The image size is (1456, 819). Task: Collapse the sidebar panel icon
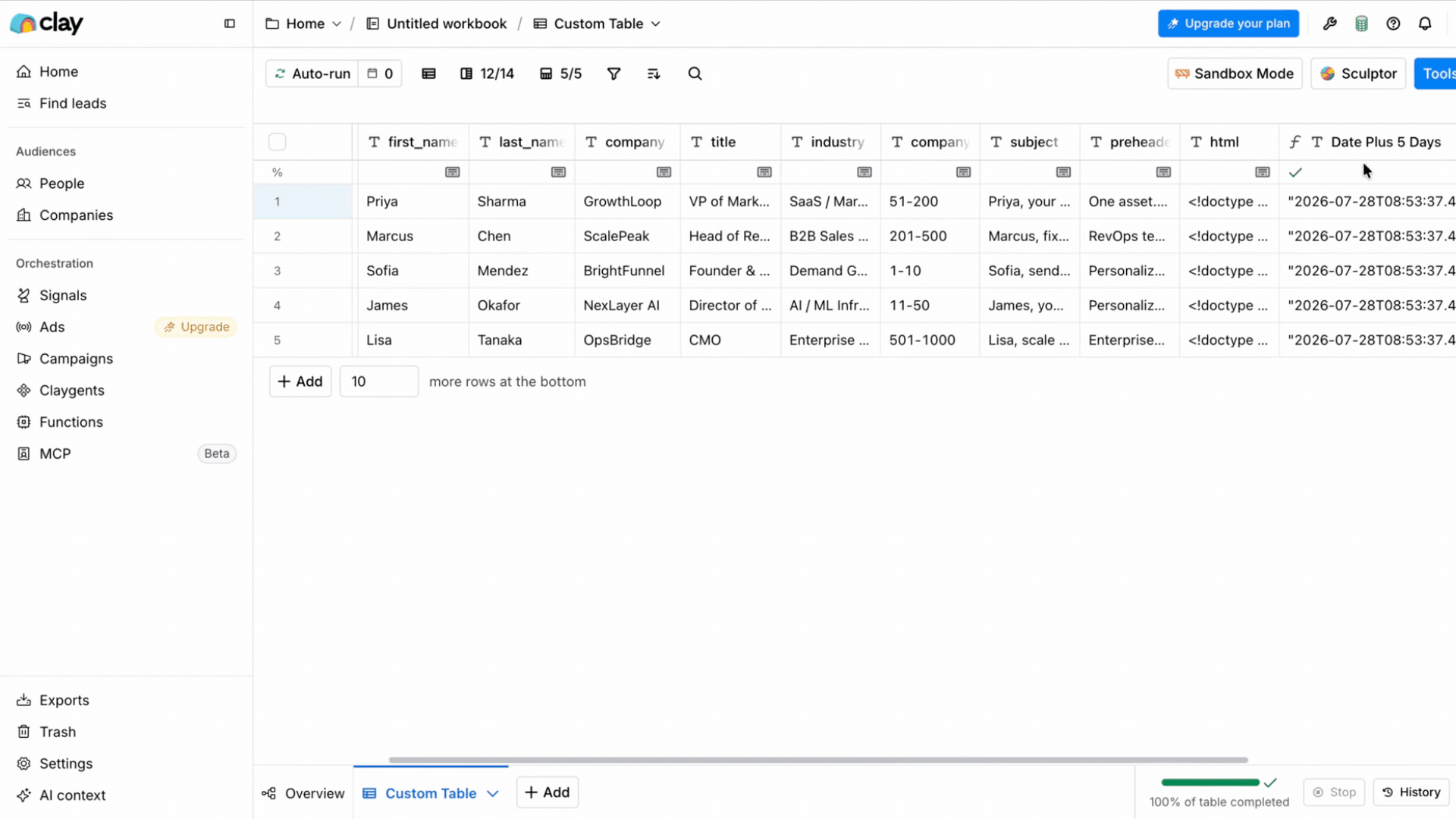coord(230,24)
